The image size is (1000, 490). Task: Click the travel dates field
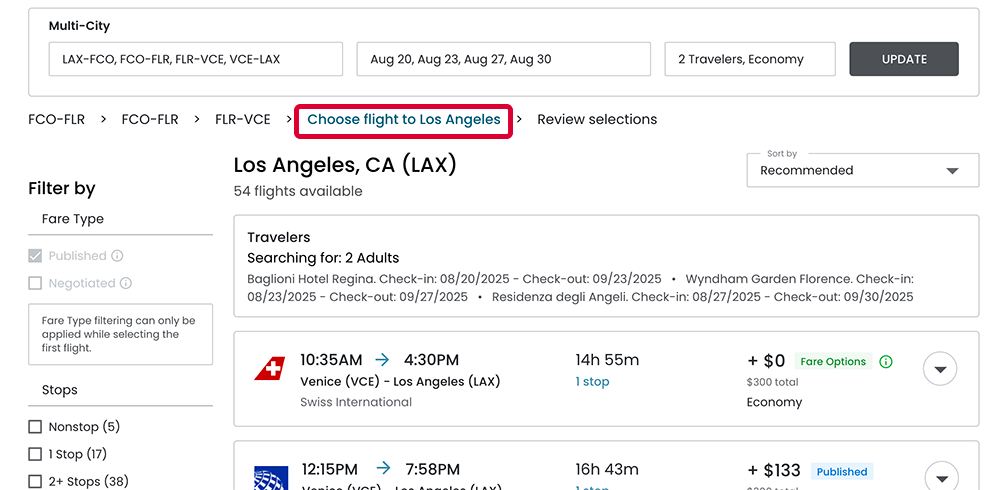pos(503,60)
